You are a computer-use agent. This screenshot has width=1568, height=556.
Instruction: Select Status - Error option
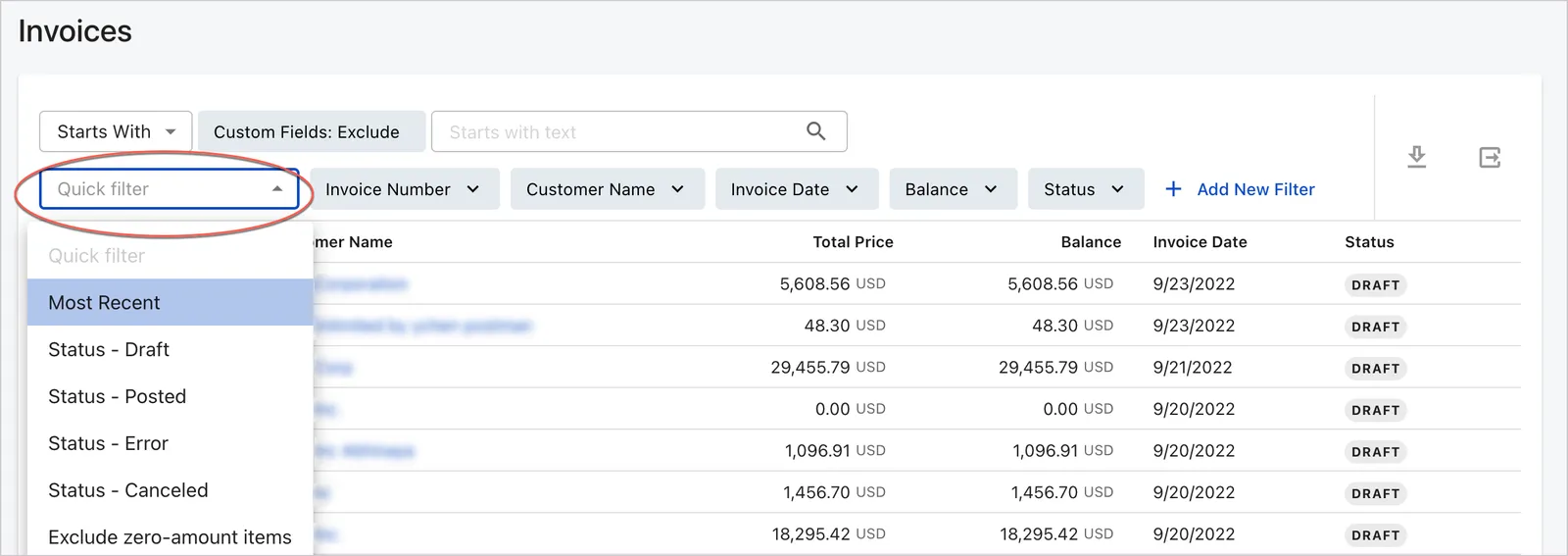pyautogui.click(x=171, y=443)
